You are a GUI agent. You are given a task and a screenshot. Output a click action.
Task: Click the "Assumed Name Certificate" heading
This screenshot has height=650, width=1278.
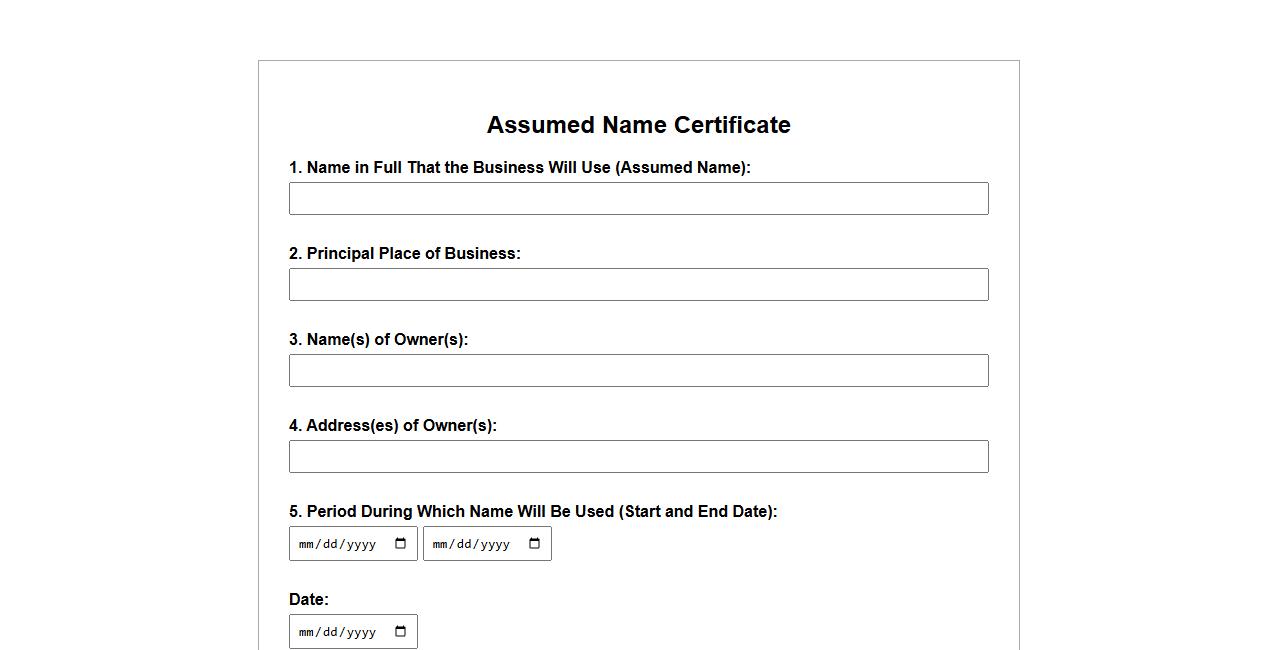pos(638,125)
